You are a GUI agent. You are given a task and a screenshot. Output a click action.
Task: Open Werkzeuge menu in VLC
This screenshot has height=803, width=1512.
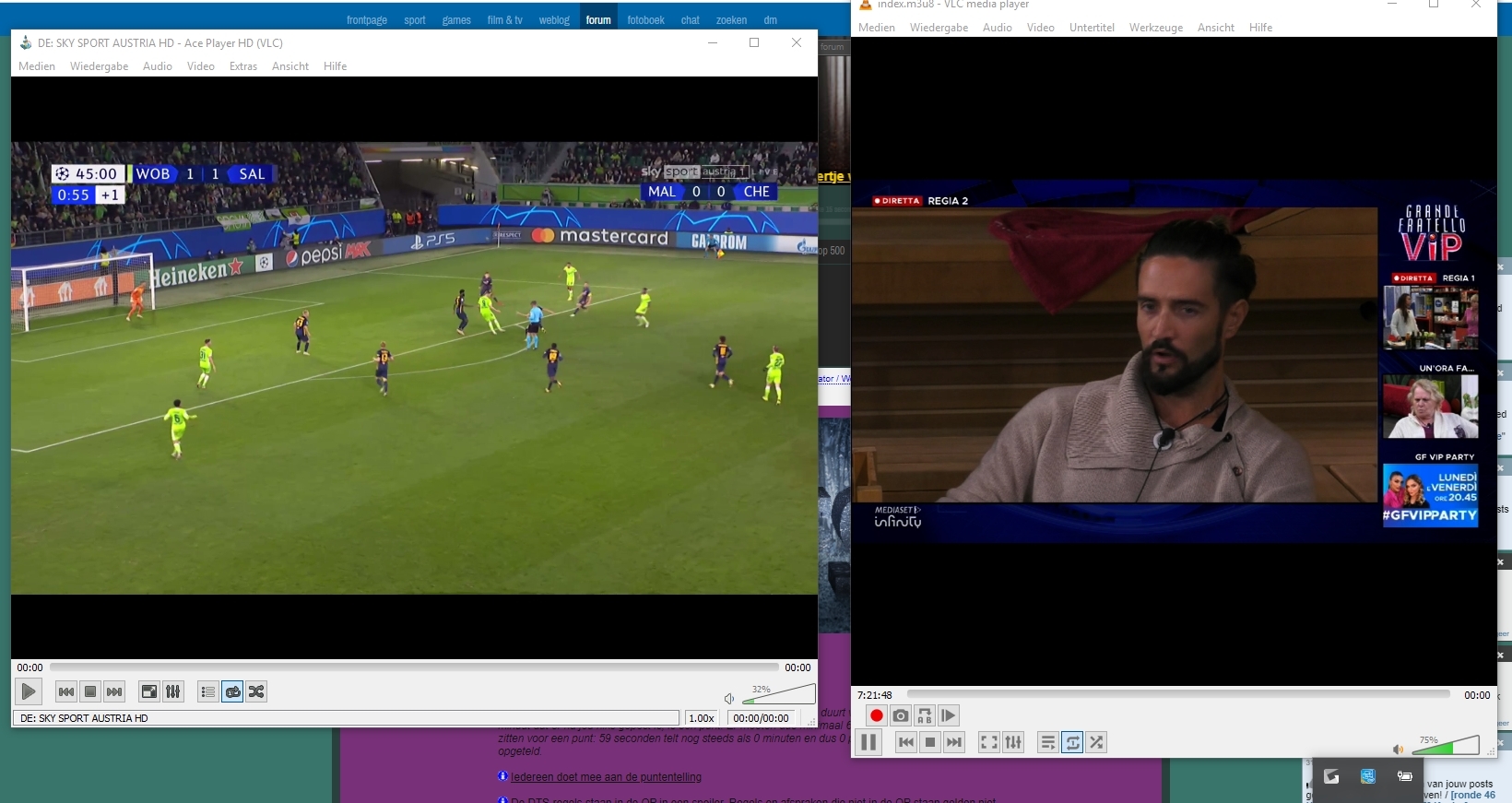[1156, 28]
